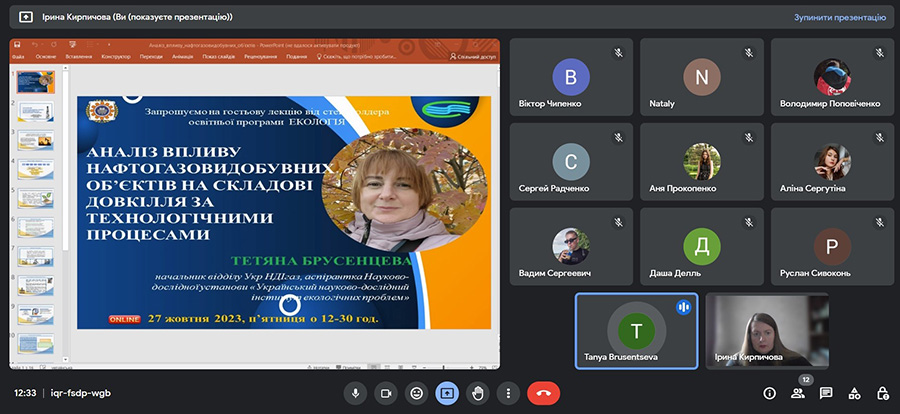Toggle the raise hand button
Screen dimensions: 900x414
(x=478, y=393)
